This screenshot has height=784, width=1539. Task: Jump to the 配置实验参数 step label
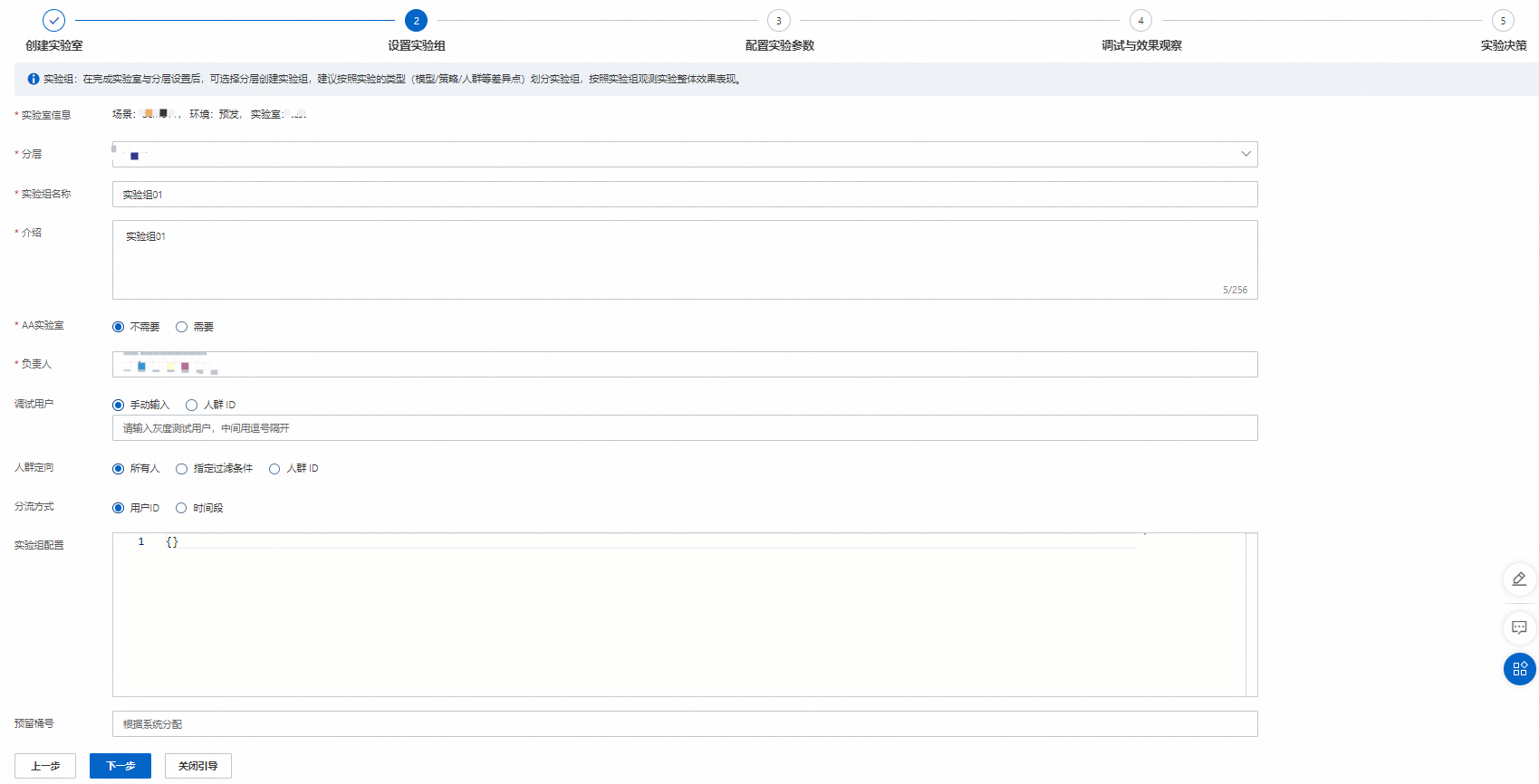(779, 45)
